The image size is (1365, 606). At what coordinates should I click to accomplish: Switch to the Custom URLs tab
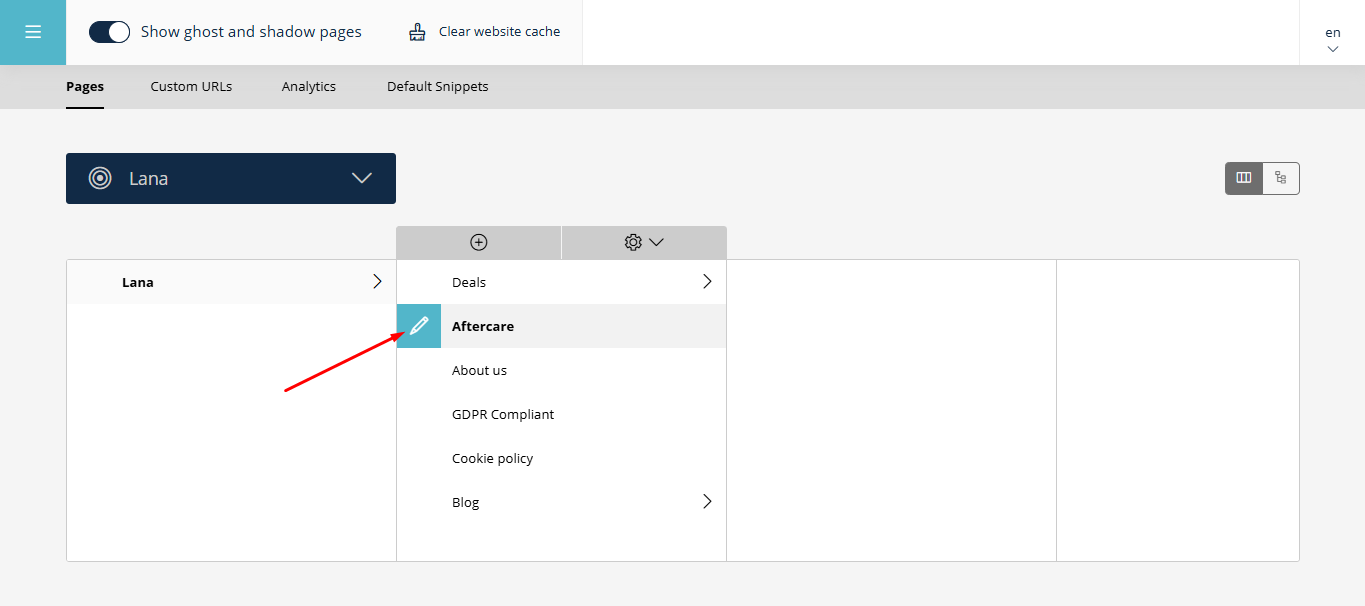[191, 87]
